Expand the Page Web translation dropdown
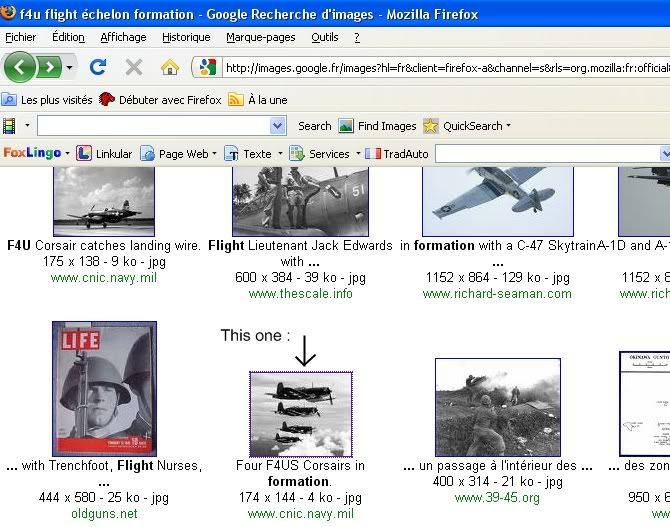 click(x=214, y=153)
